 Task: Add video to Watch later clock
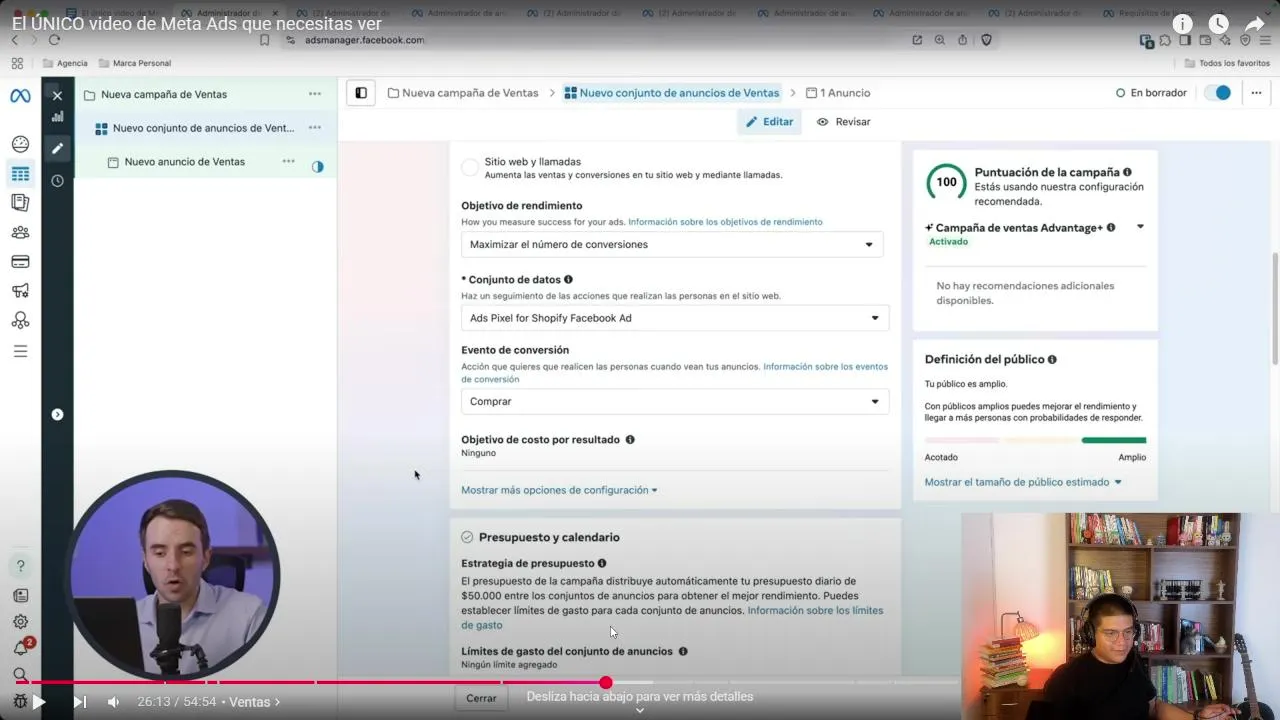[1218, 24]
